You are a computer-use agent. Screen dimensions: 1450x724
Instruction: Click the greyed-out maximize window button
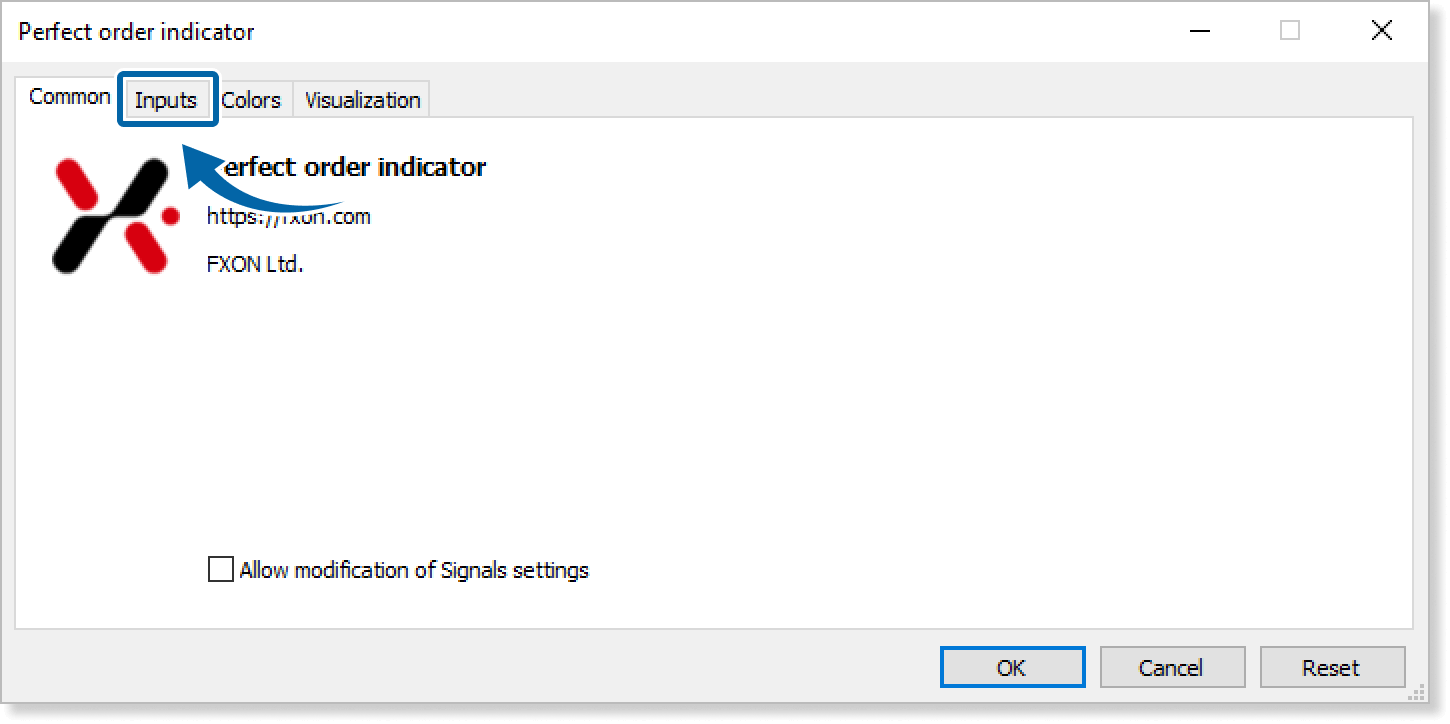[1290, 31]
